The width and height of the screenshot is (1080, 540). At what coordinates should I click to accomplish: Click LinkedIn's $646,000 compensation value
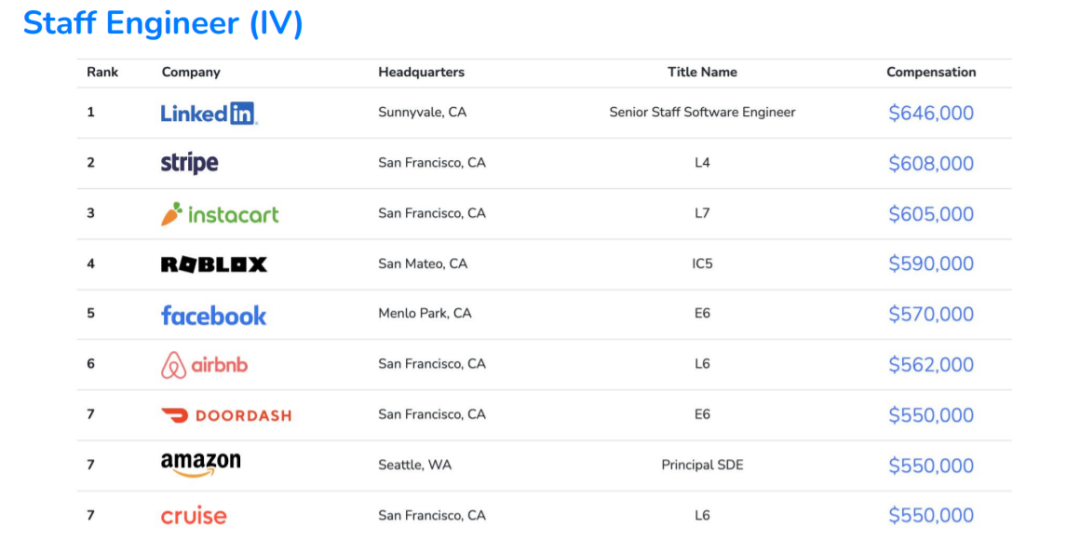931,113
